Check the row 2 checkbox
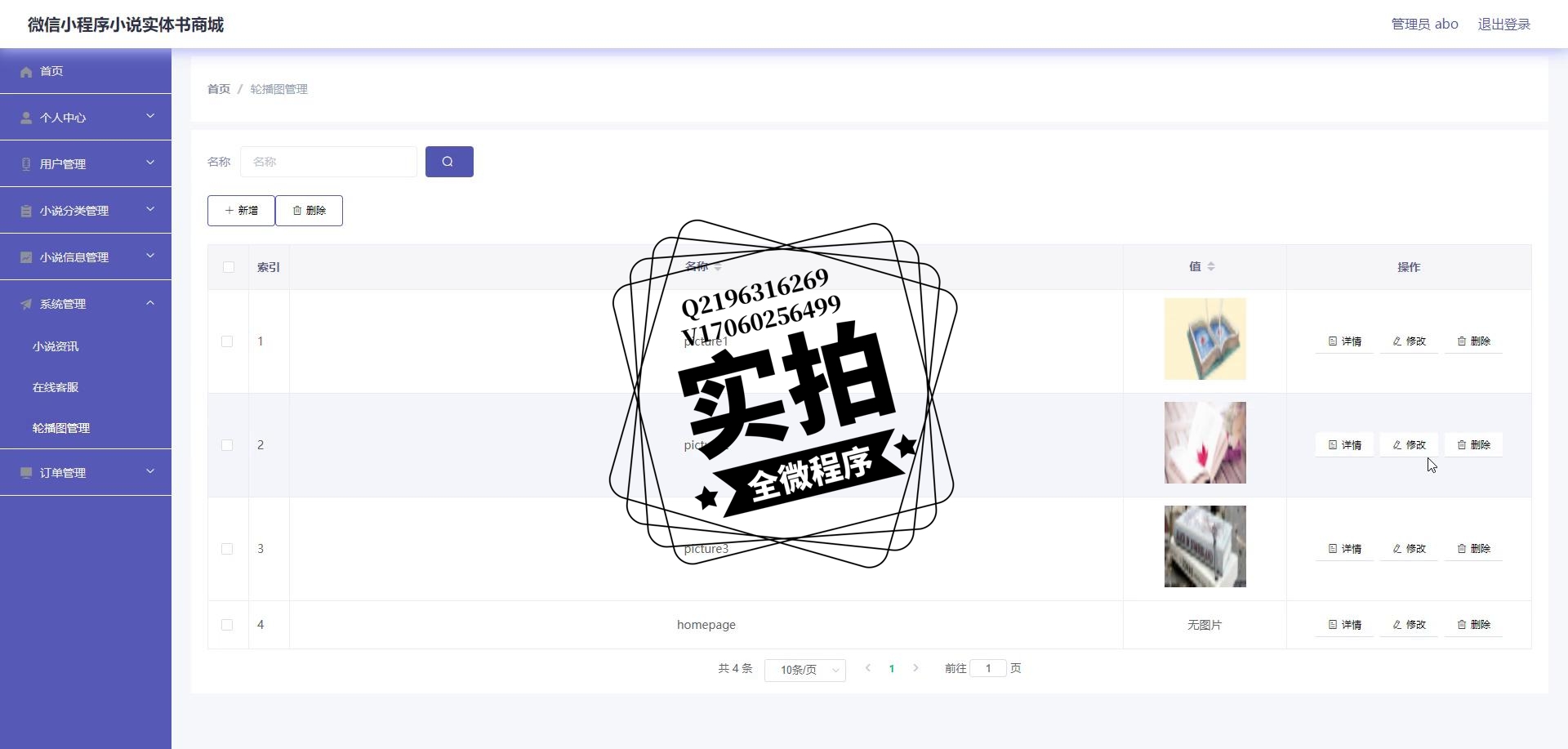 coord(227,445)
